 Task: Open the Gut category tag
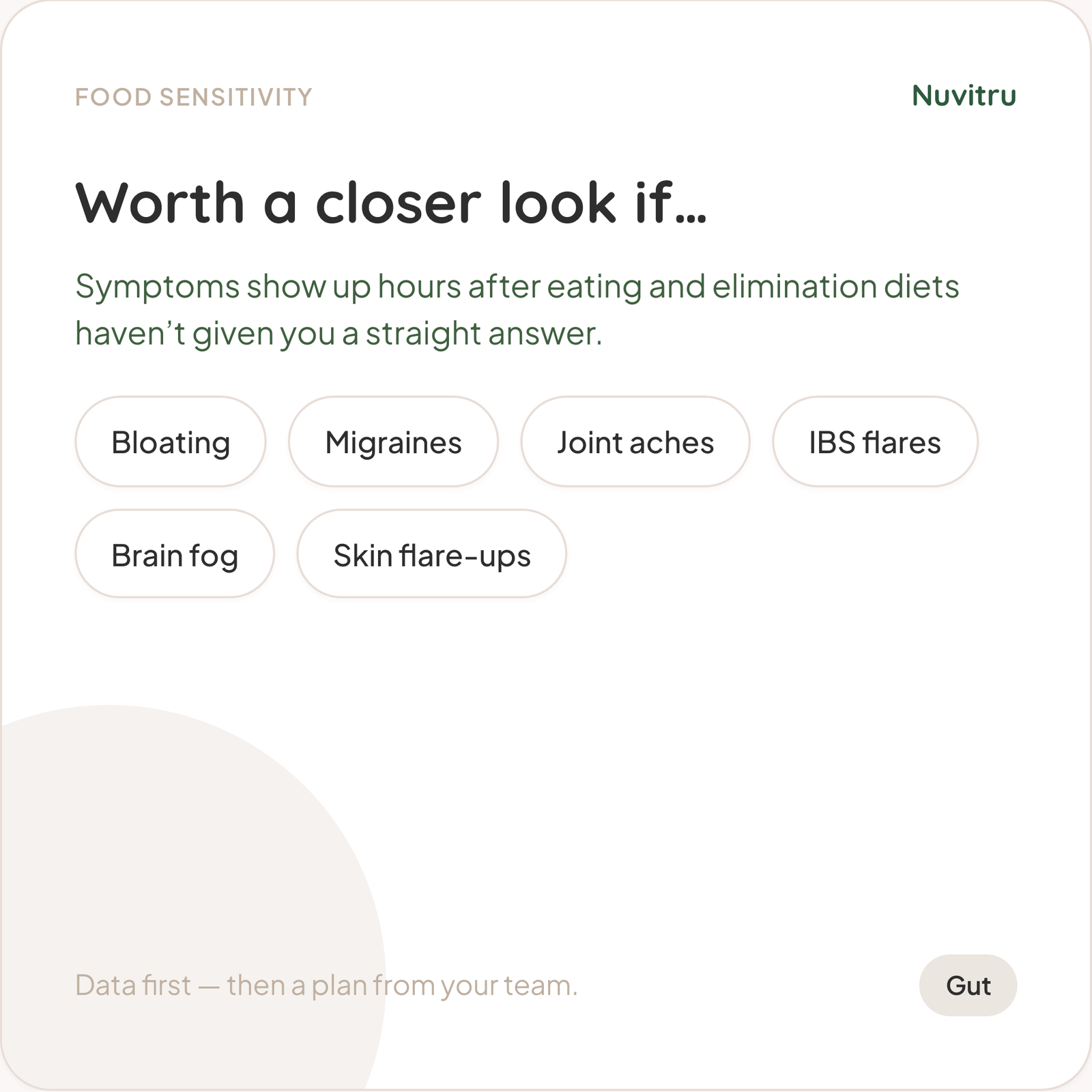click(968, 985)
